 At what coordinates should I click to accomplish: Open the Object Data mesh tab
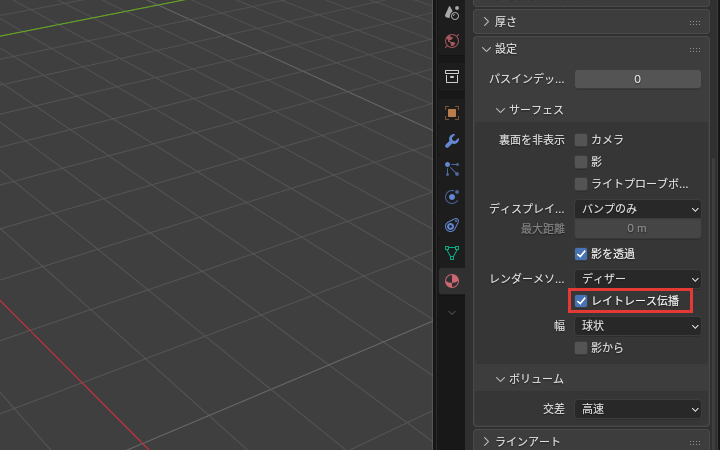click(452, 253)
